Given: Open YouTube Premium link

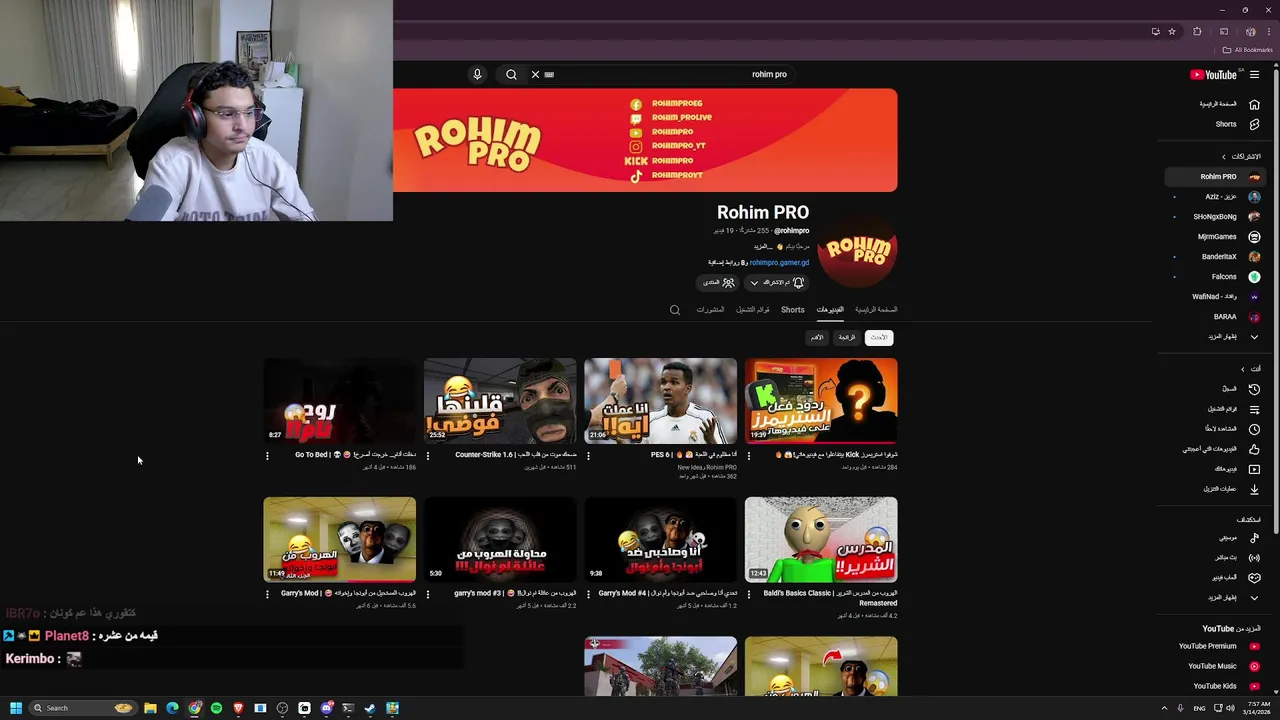Looking at the screenshot, I should coord(1217,646).
